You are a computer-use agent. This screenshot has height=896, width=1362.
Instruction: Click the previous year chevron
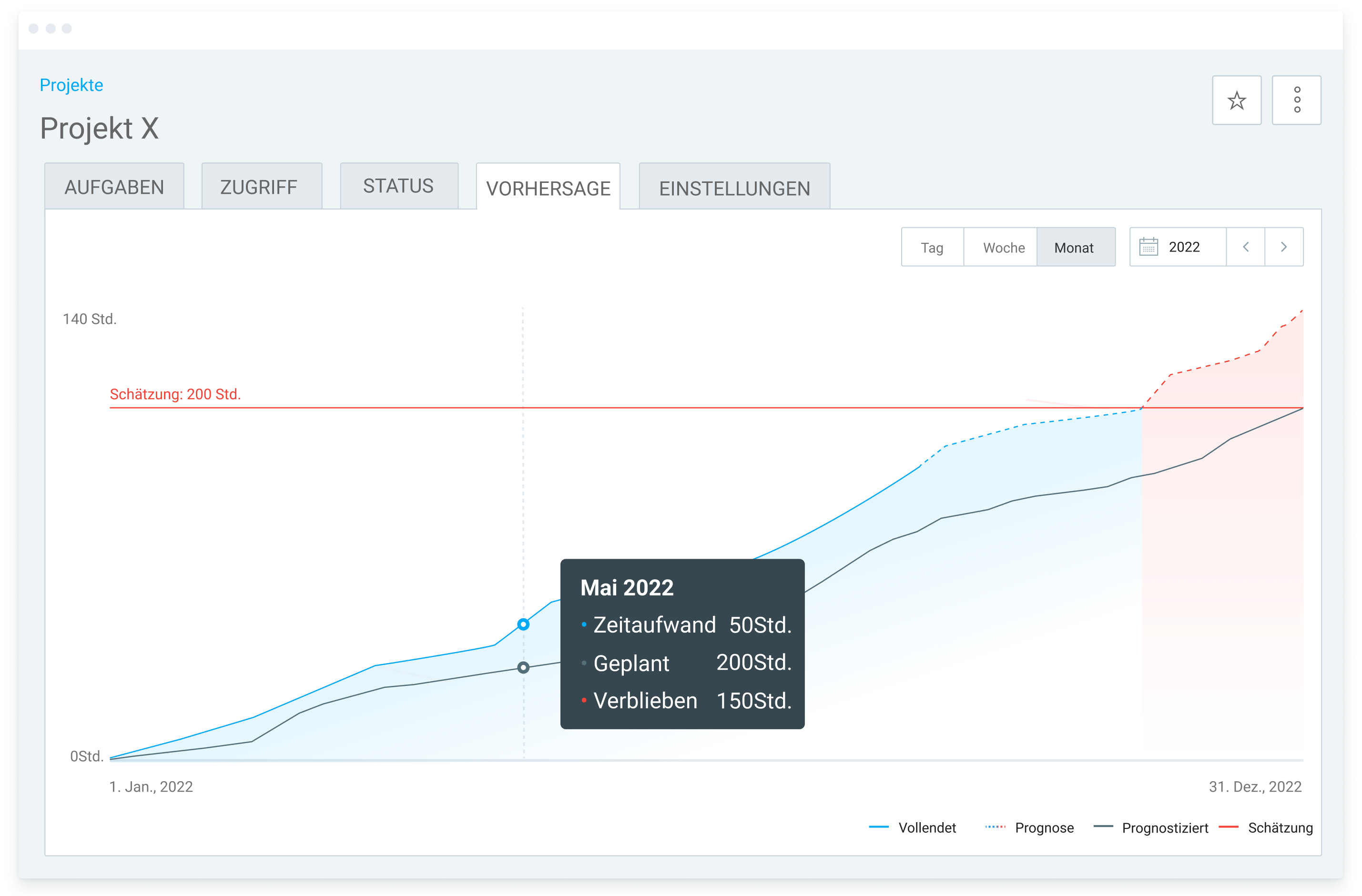pyautogui.click(x=1246, y=247)
